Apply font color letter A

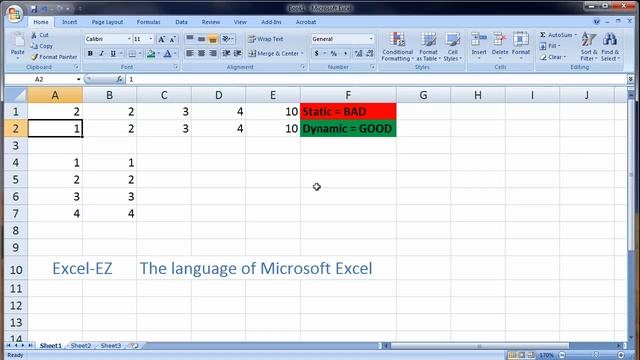(x=167, y=54)
